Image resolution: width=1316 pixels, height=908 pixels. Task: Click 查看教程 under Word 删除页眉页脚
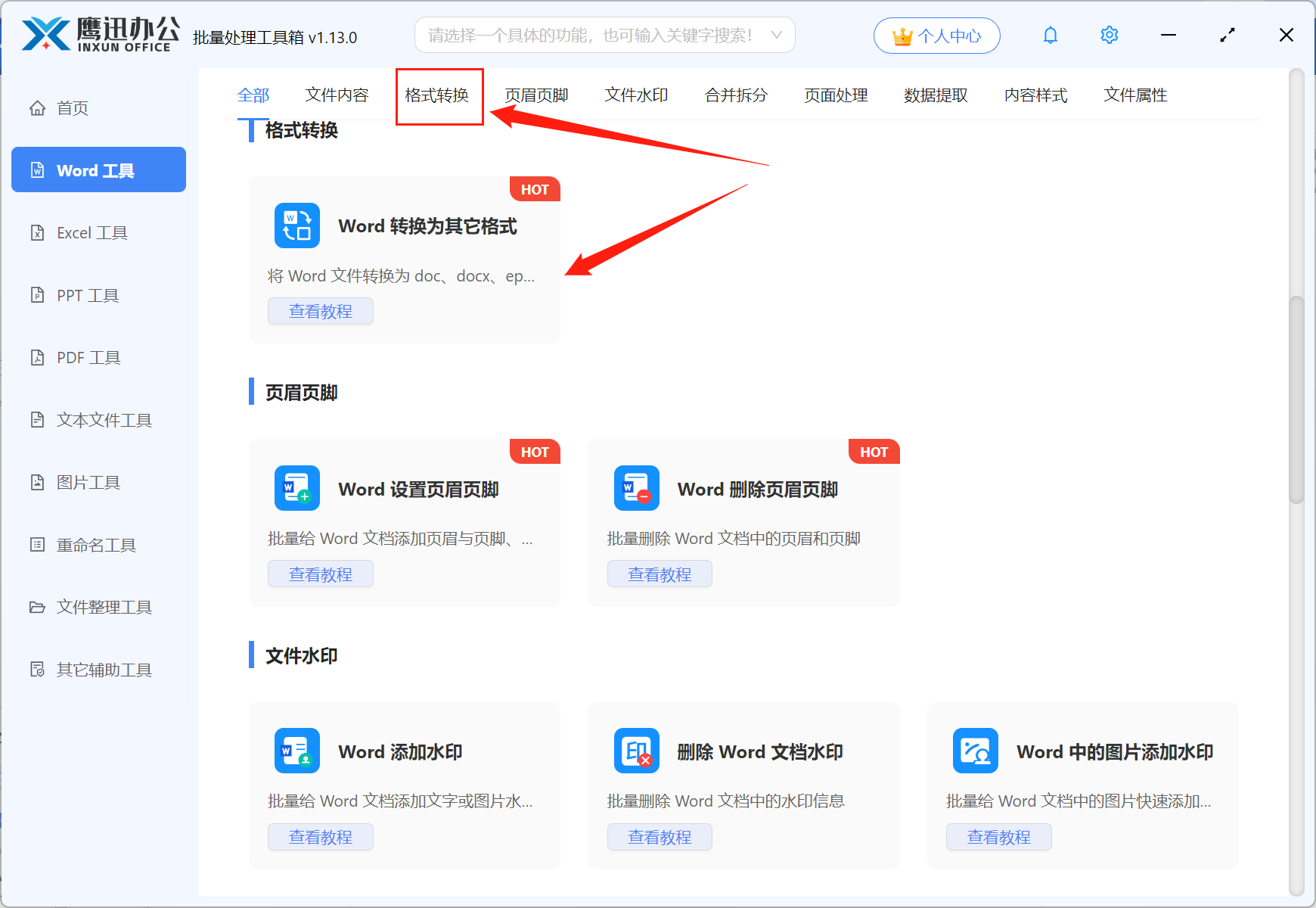659,574
